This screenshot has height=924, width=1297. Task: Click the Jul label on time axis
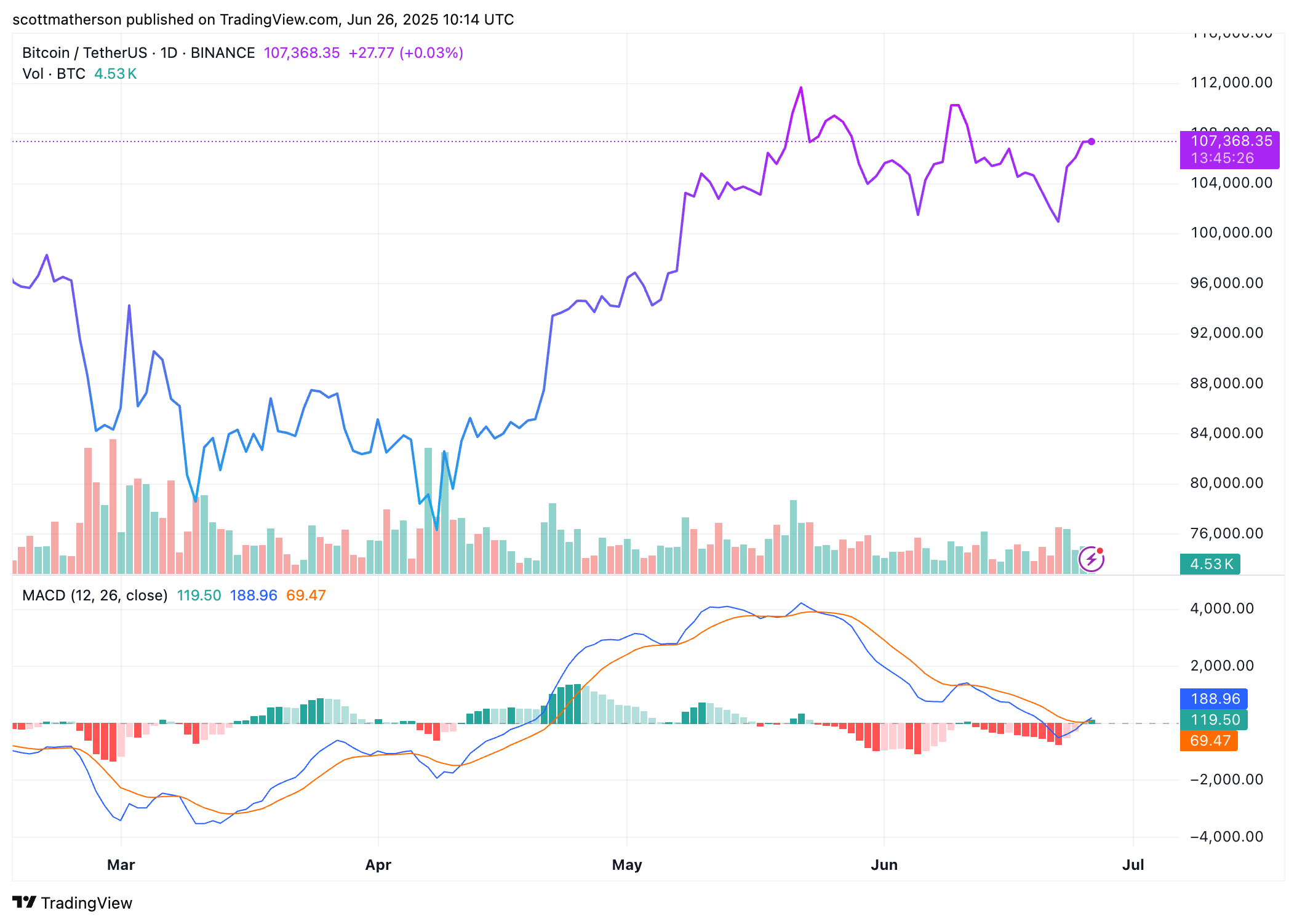point(1133,865)
